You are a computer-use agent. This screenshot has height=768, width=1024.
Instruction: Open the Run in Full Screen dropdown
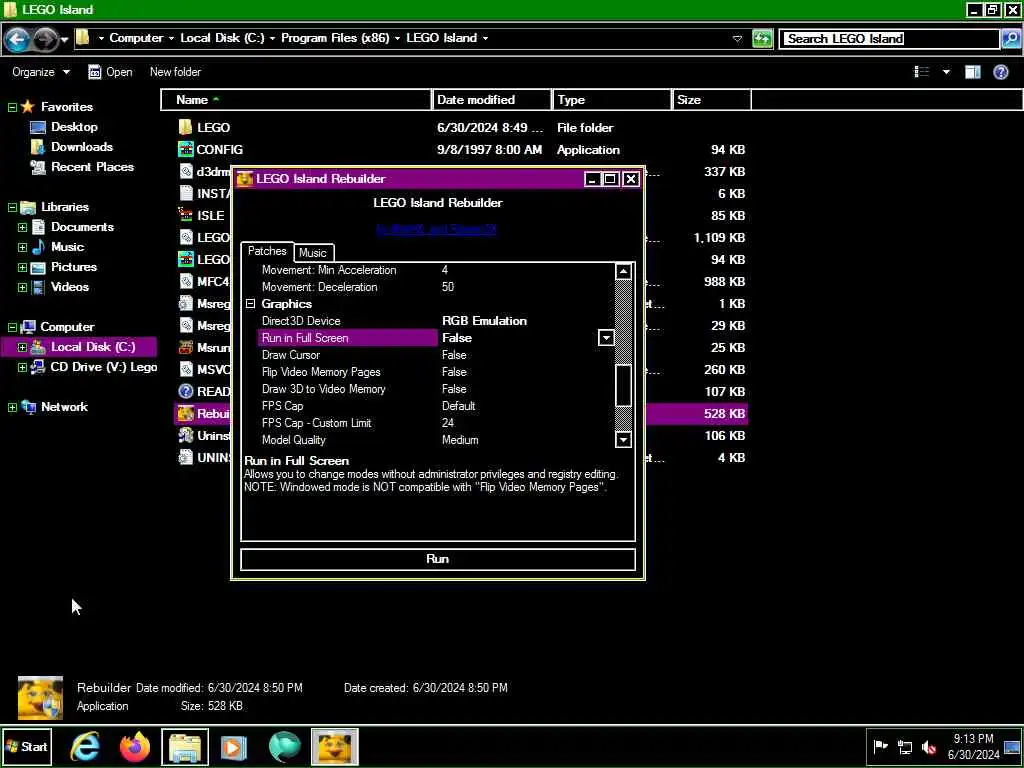[606, 338]
